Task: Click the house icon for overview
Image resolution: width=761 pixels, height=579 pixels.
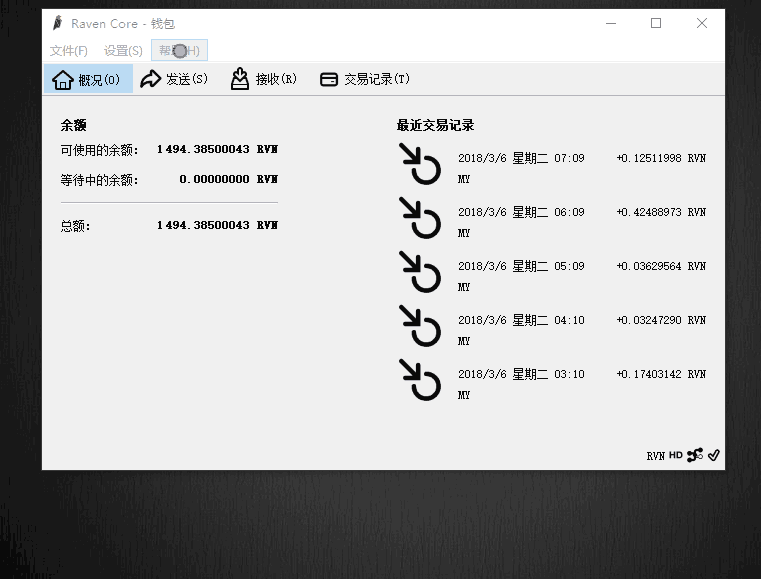Action: tap(63, 80)
